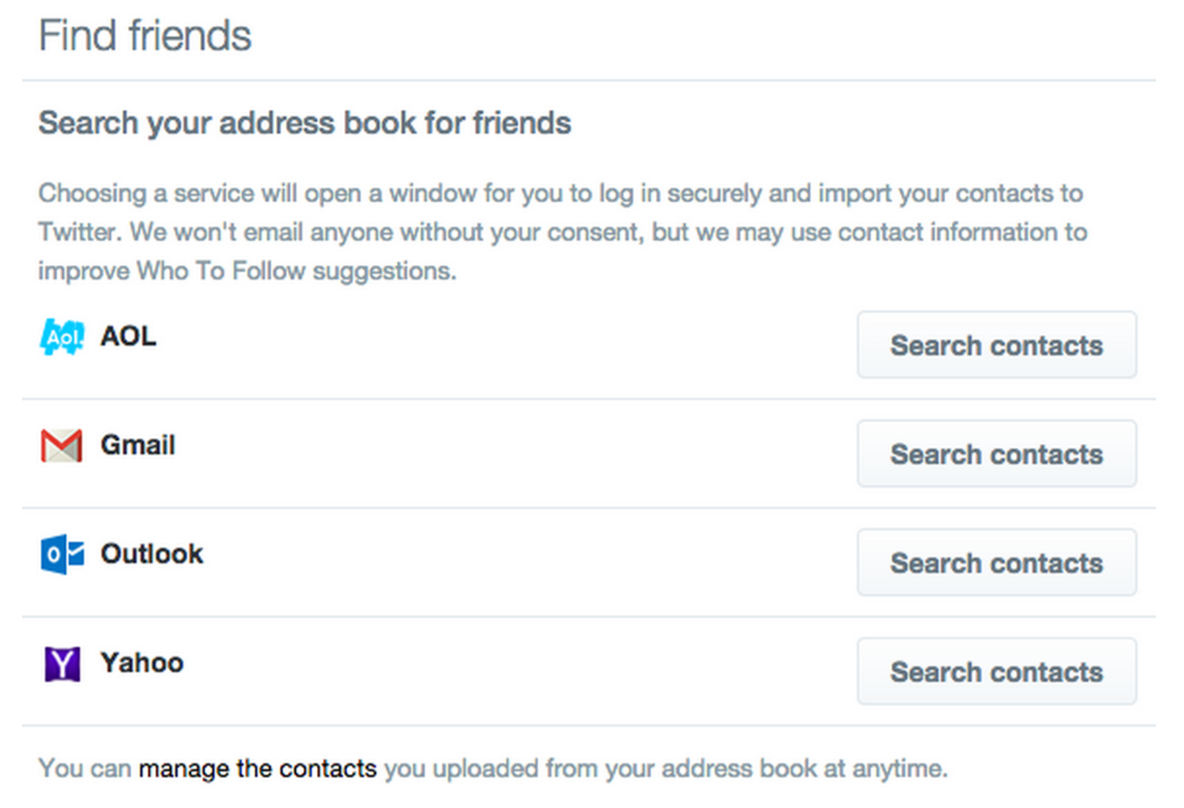Open the manage the contacts link
1184x808 pixels.
(258, 769)
